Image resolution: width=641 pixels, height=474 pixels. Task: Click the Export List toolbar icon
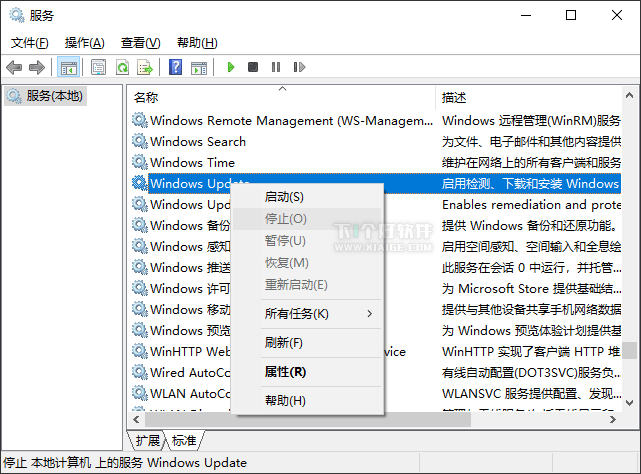point(145,67)
